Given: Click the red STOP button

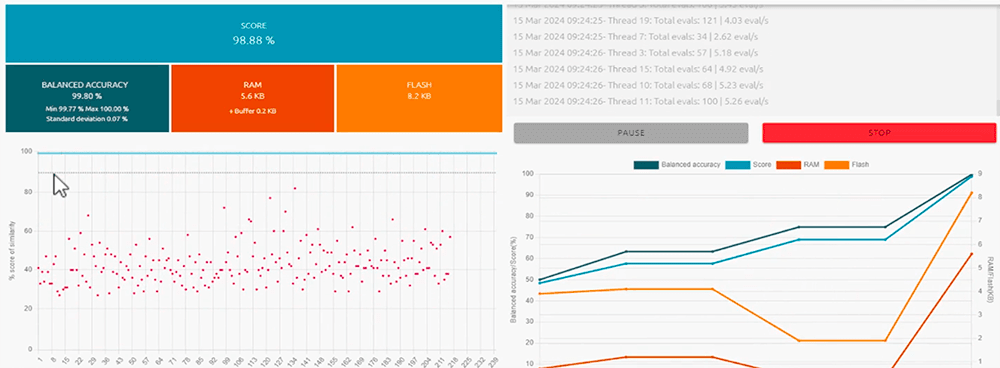Looking at the screenshot, I should (x=879, y=133).
